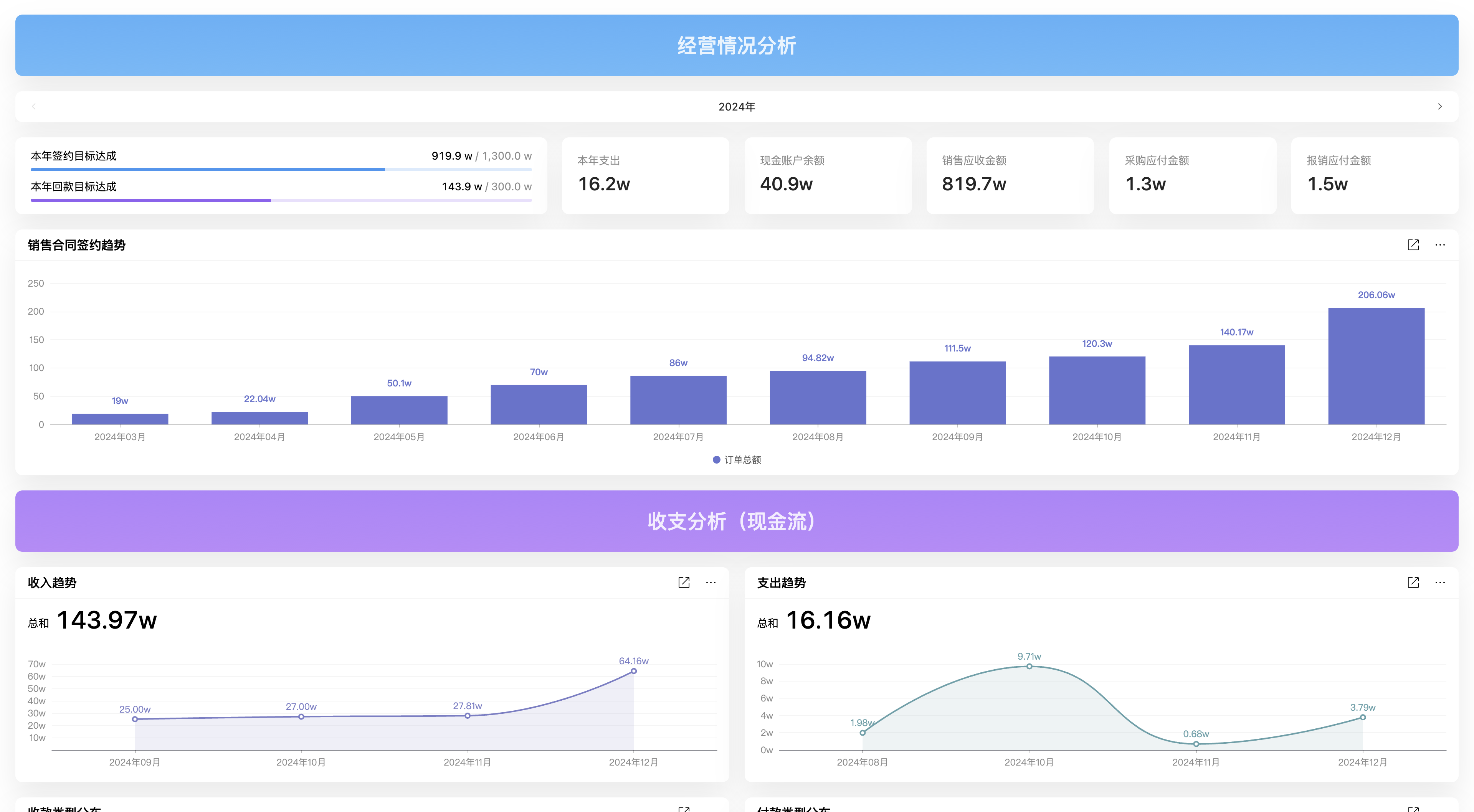Click the 2024年08月 bar showing 94.82w
The width and height of the screenshot is (1474, 812).
click(818, 398)
